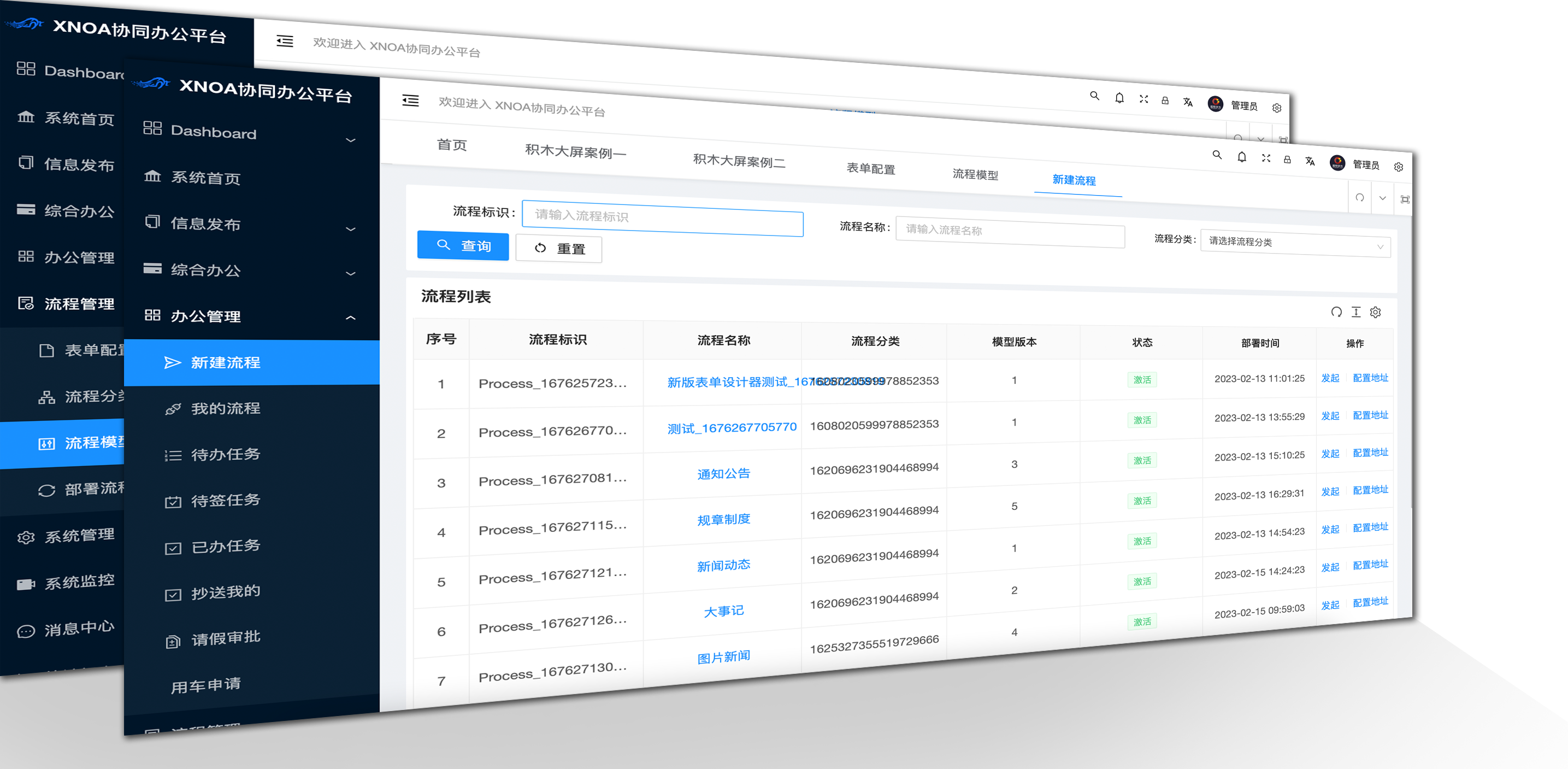1568x769 pixels.
Task: Click 发起 for 2023-02-15 09:59:03 row
Action: (x=1330, y=605)
